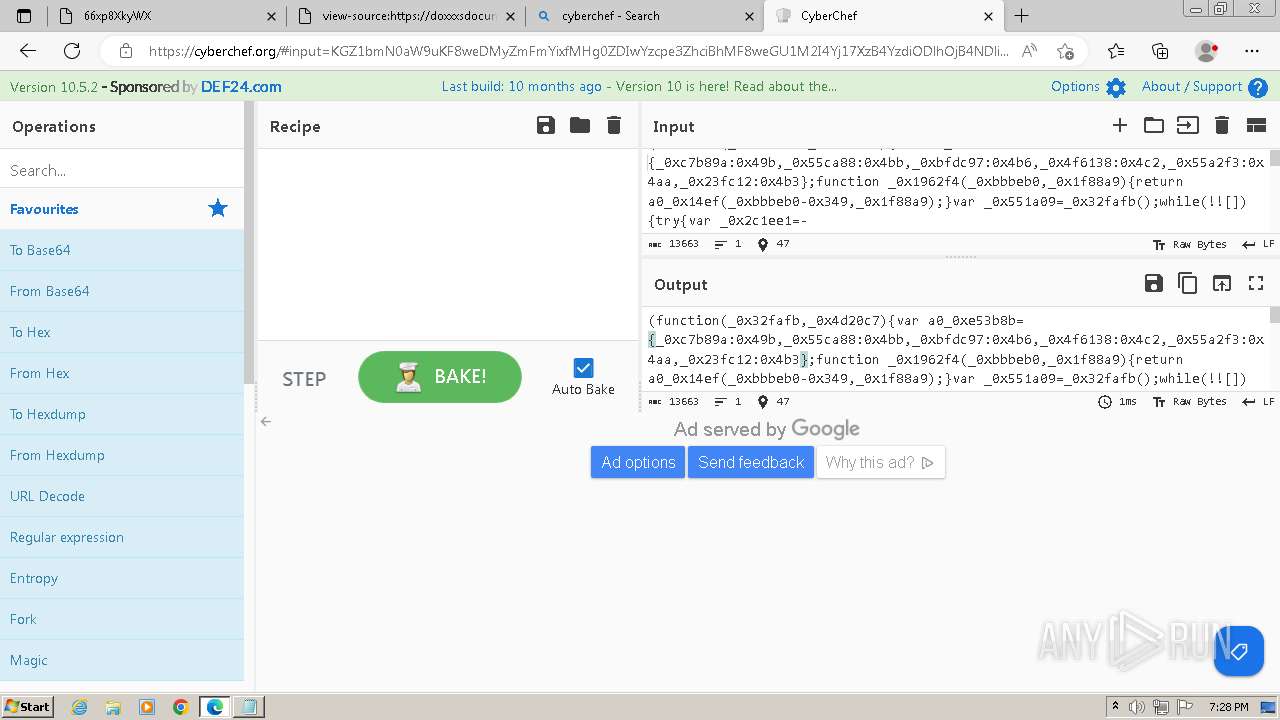Select the From Hexdump operation

click(122, 455)
